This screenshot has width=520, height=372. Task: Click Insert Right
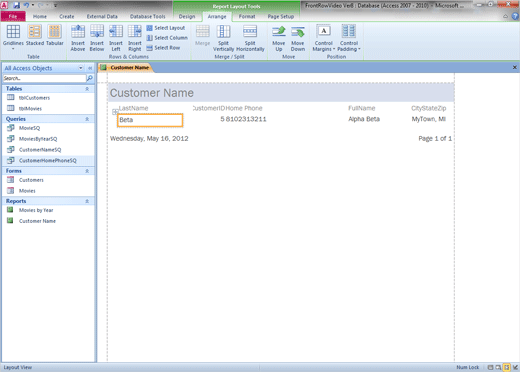135,38
